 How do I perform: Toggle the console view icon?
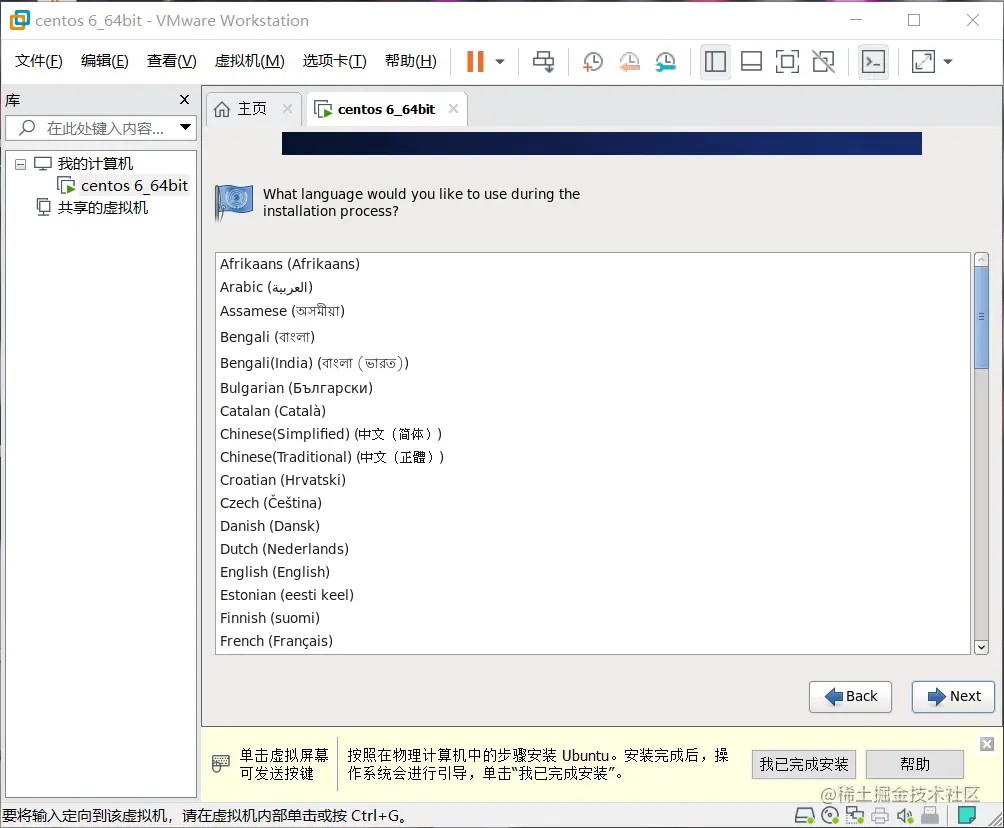873,61
